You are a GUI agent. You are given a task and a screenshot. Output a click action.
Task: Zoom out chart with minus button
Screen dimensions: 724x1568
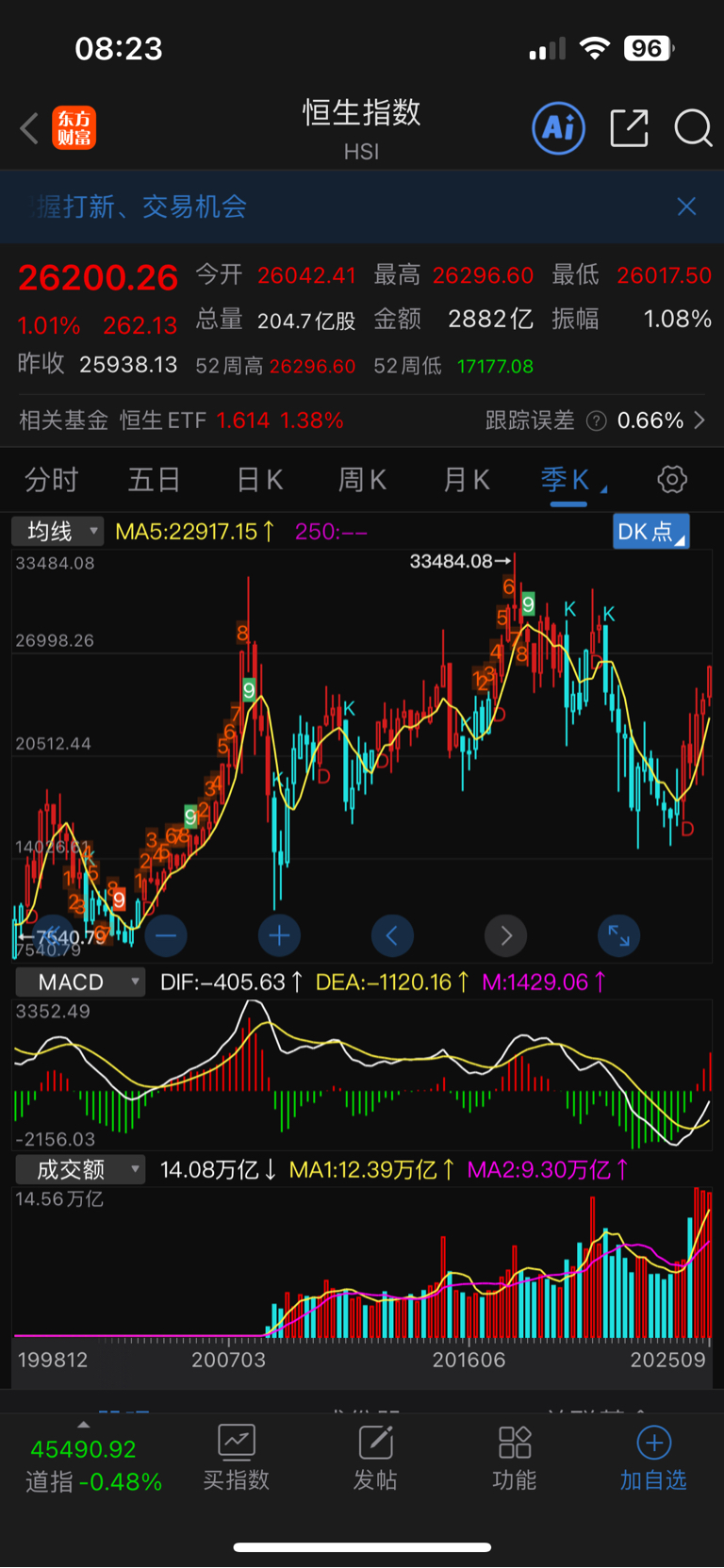pyautogui.click(x=166, y=935)
